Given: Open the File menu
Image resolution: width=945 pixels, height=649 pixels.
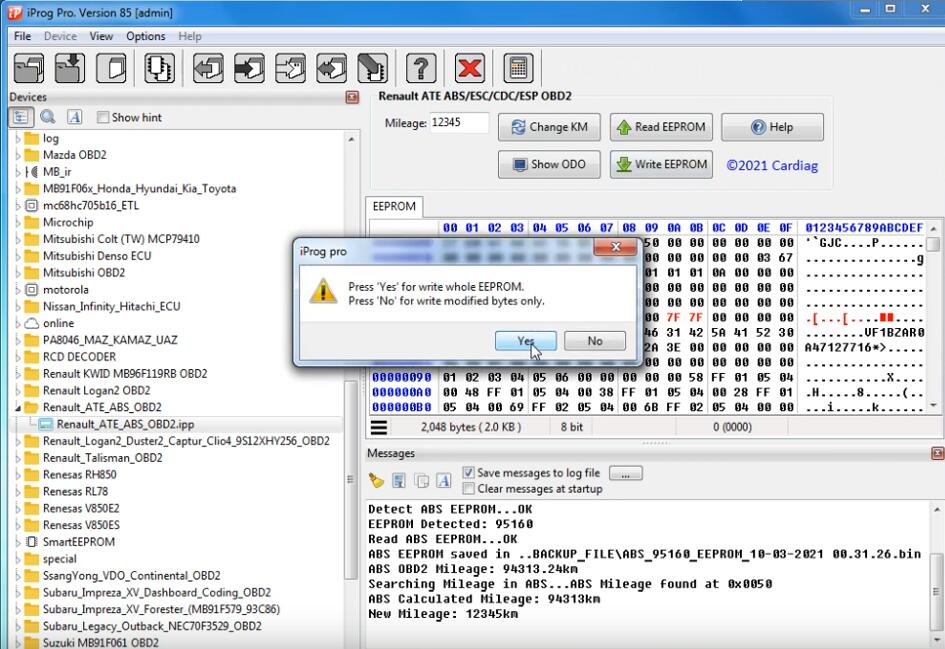Looking at the screenshot, I should coord(22,36).
